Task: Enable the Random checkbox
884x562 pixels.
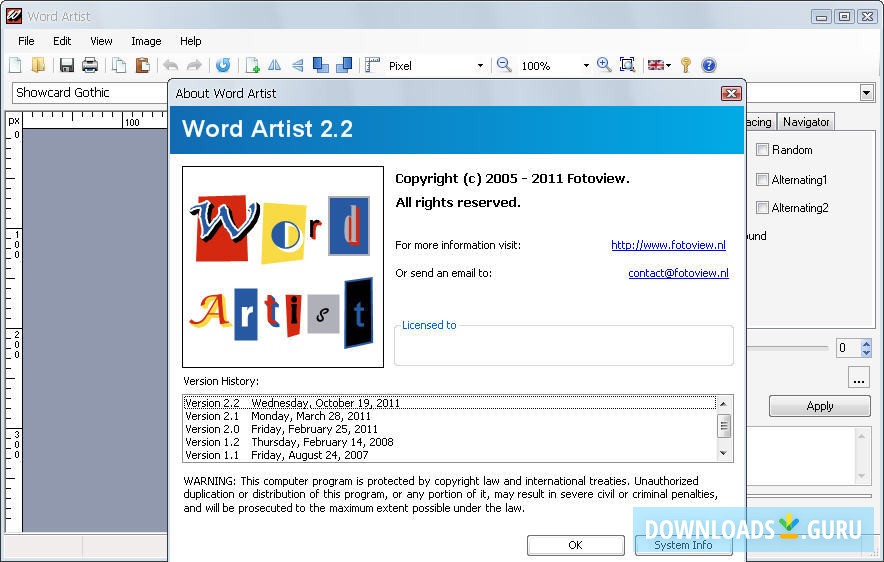Action: (762, 150)
